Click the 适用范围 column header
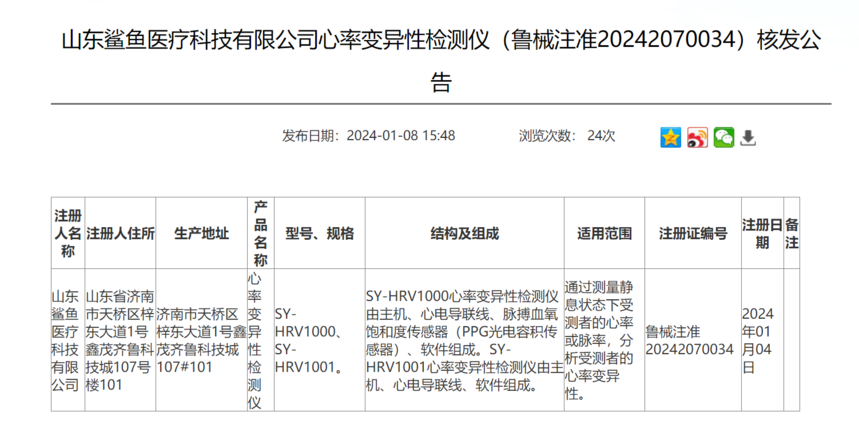 [604, 233]
